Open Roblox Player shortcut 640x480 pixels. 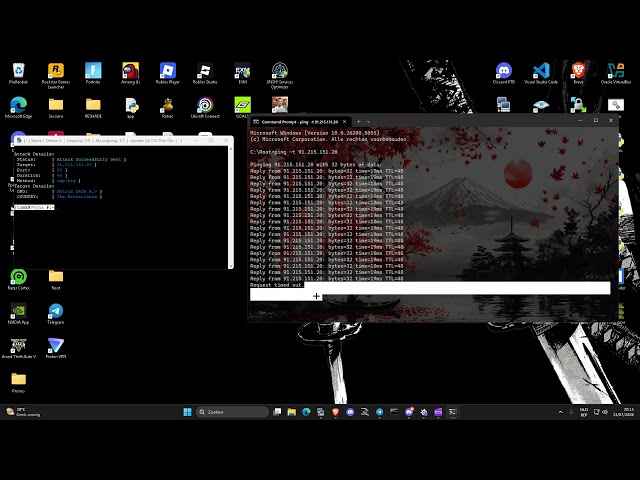point(168,73)
